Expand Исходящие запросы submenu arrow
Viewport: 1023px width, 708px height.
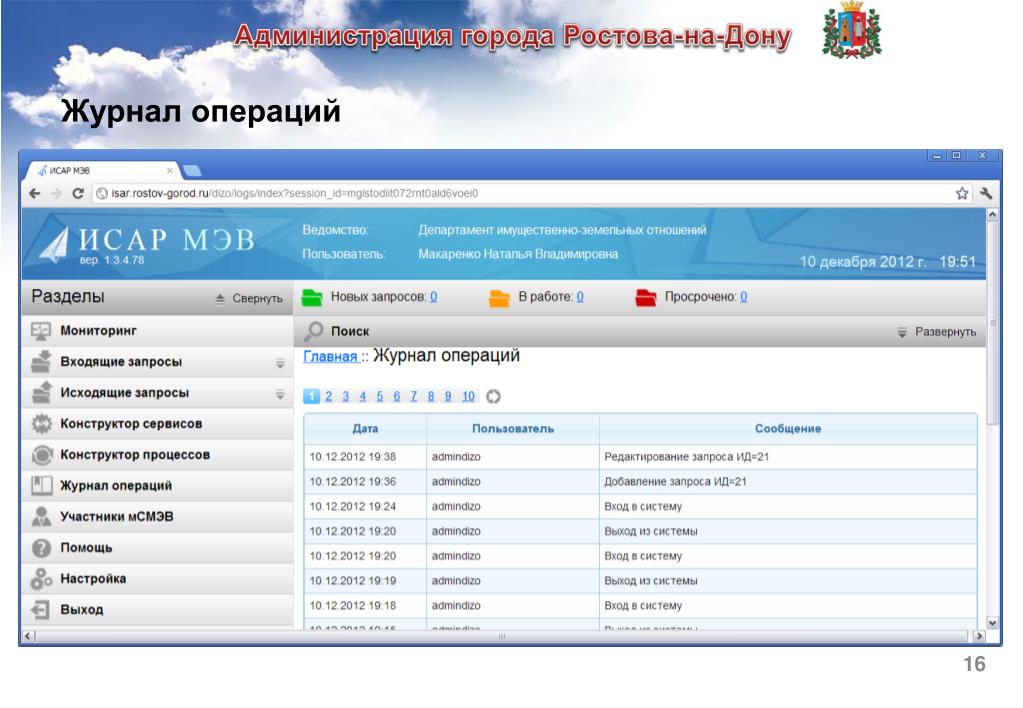coord(280,394)
